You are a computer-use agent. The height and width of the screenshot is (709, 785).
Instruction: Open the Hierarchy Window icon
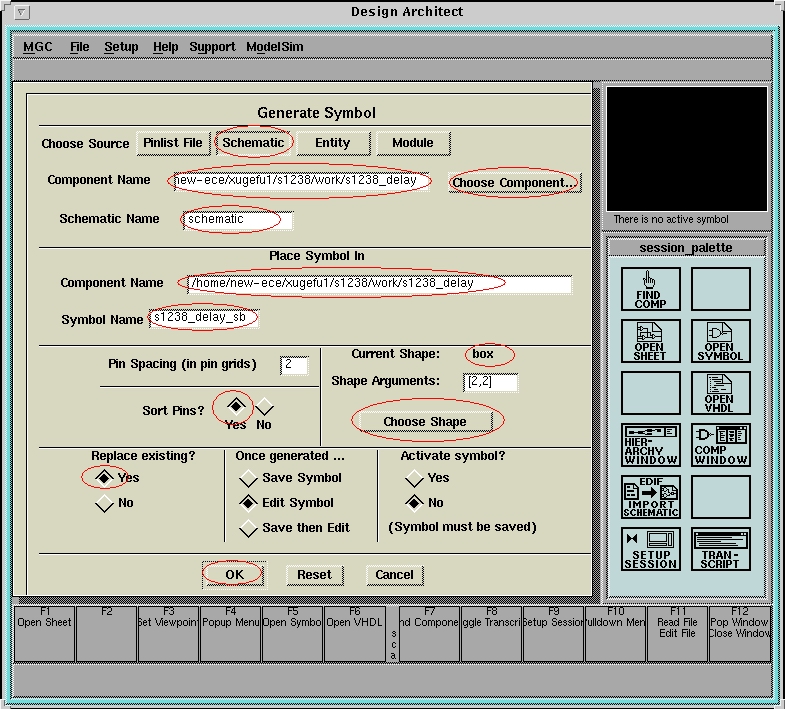(650, 445)
